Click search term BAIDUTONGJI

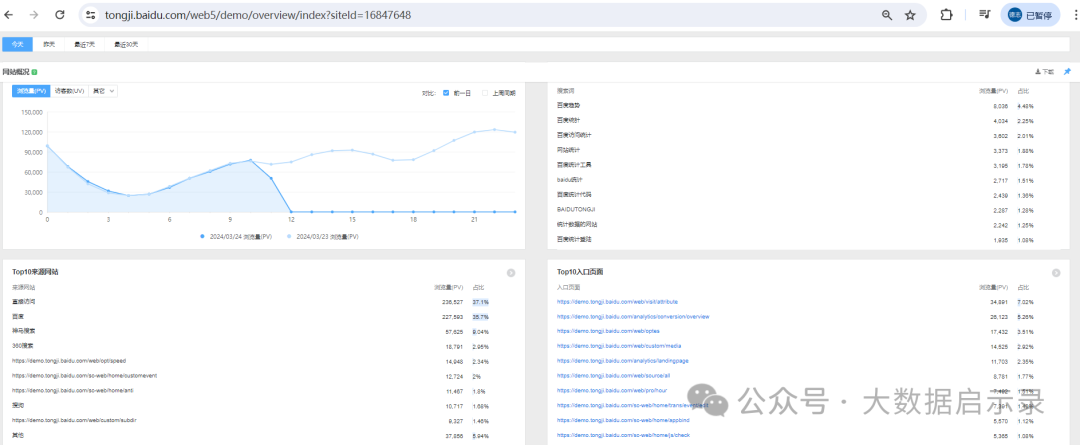574,209
